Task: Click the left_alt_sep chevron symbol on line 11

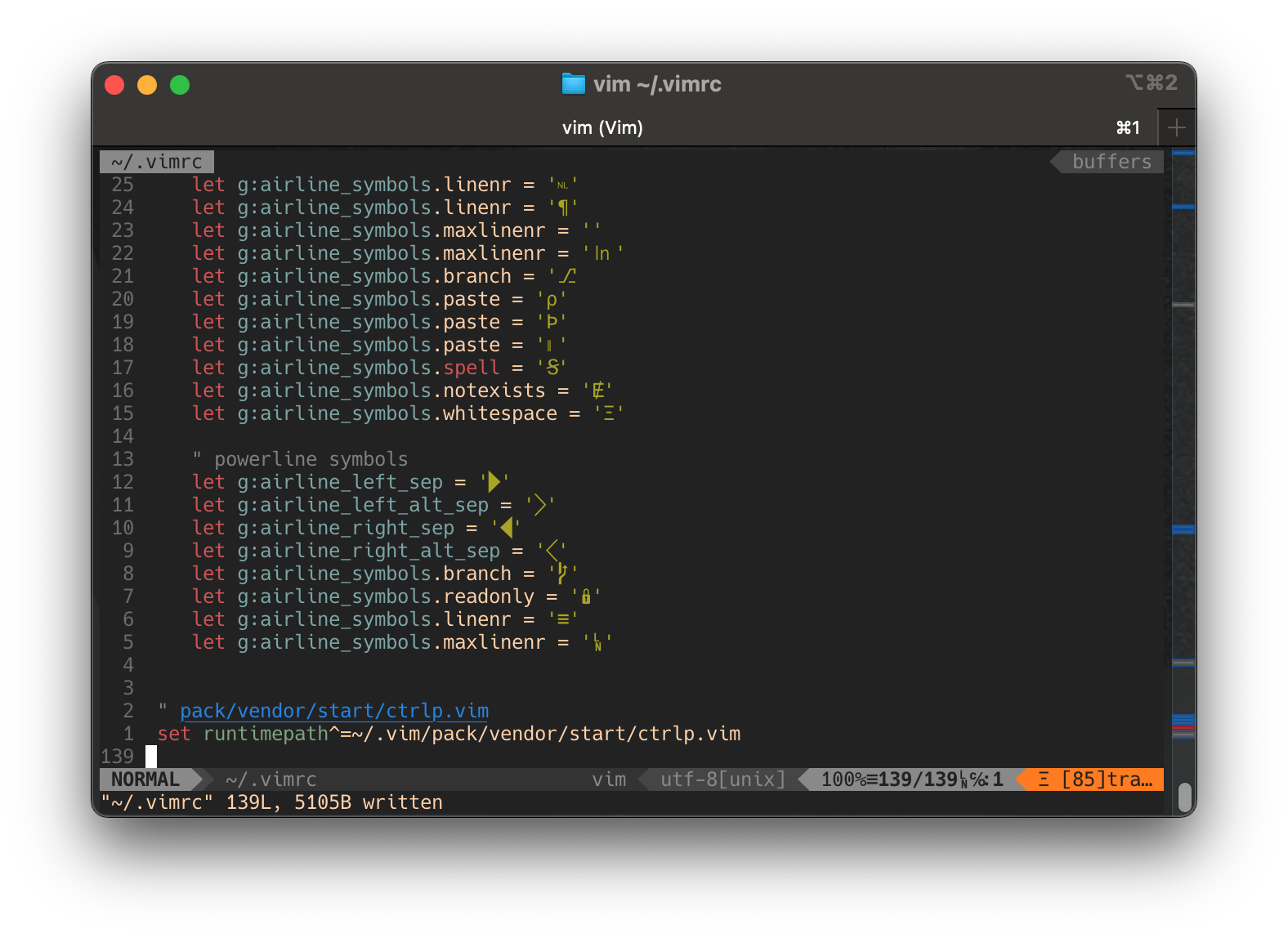Action: 539,505
